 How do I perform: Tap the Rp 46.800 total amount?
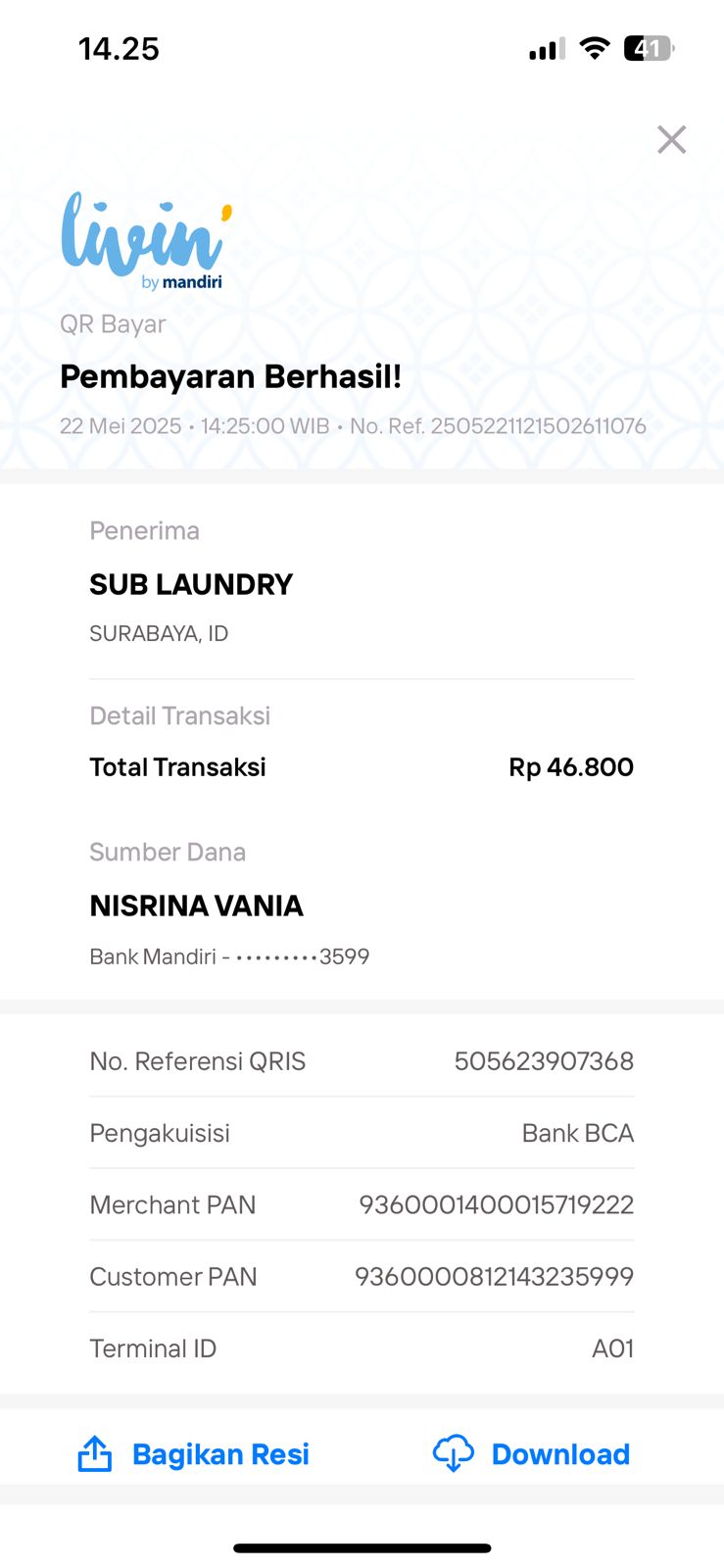click(570, 767)
